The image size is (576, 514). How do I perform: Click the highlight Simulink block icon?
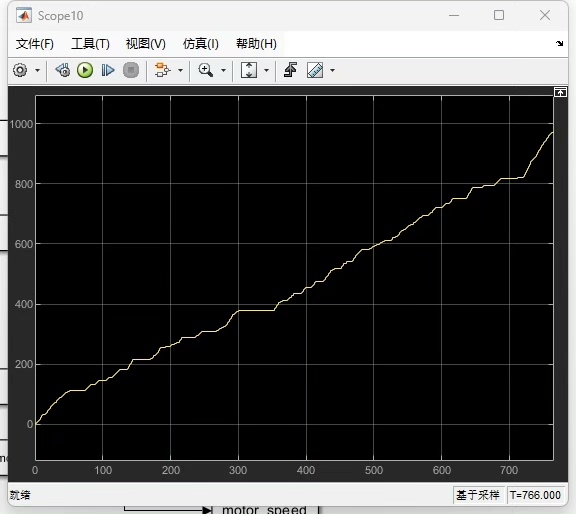click(162, 70)
